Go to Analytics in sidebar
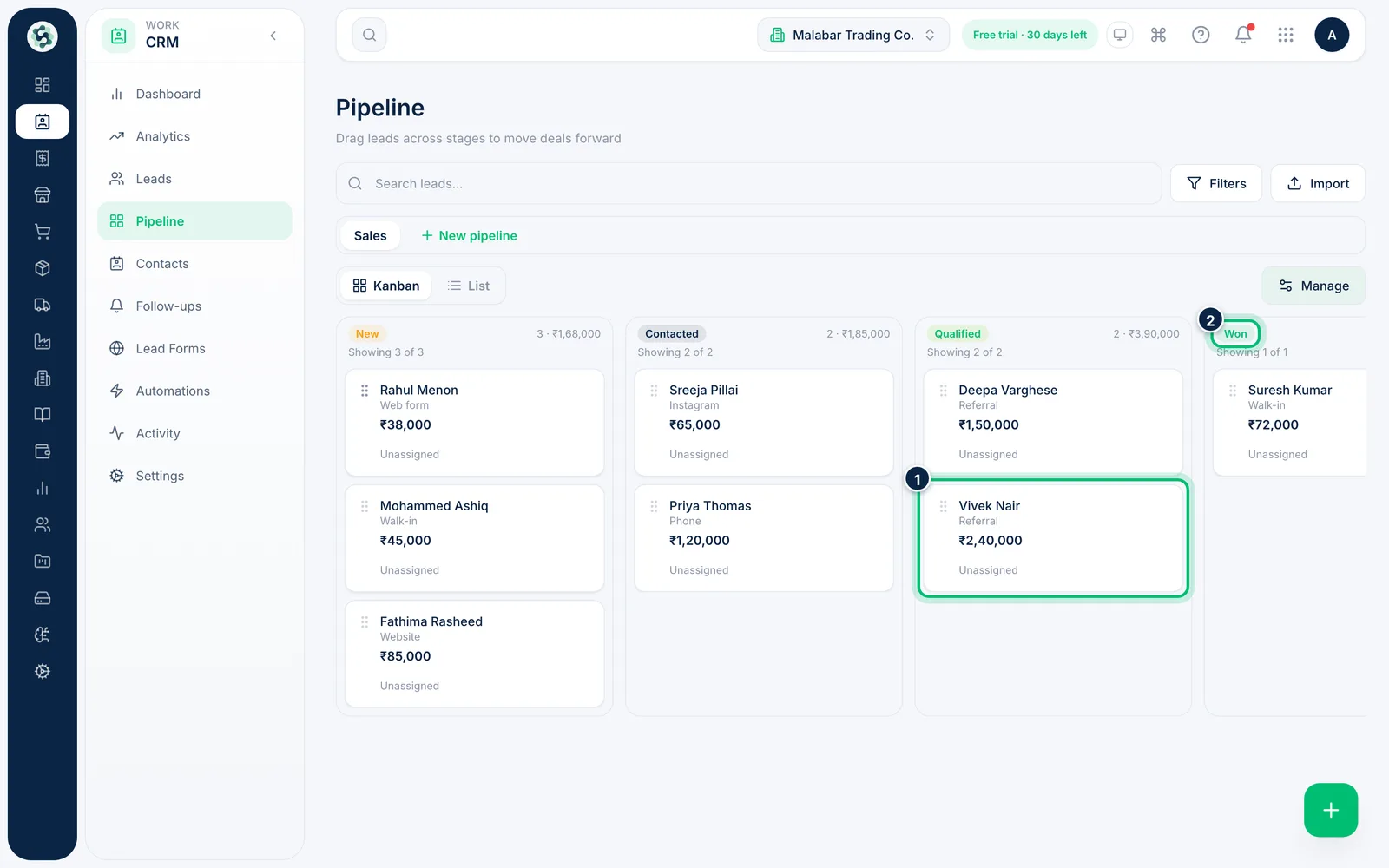The width and height of the screenshot is (1389, 868). click(x=194, y=136)
